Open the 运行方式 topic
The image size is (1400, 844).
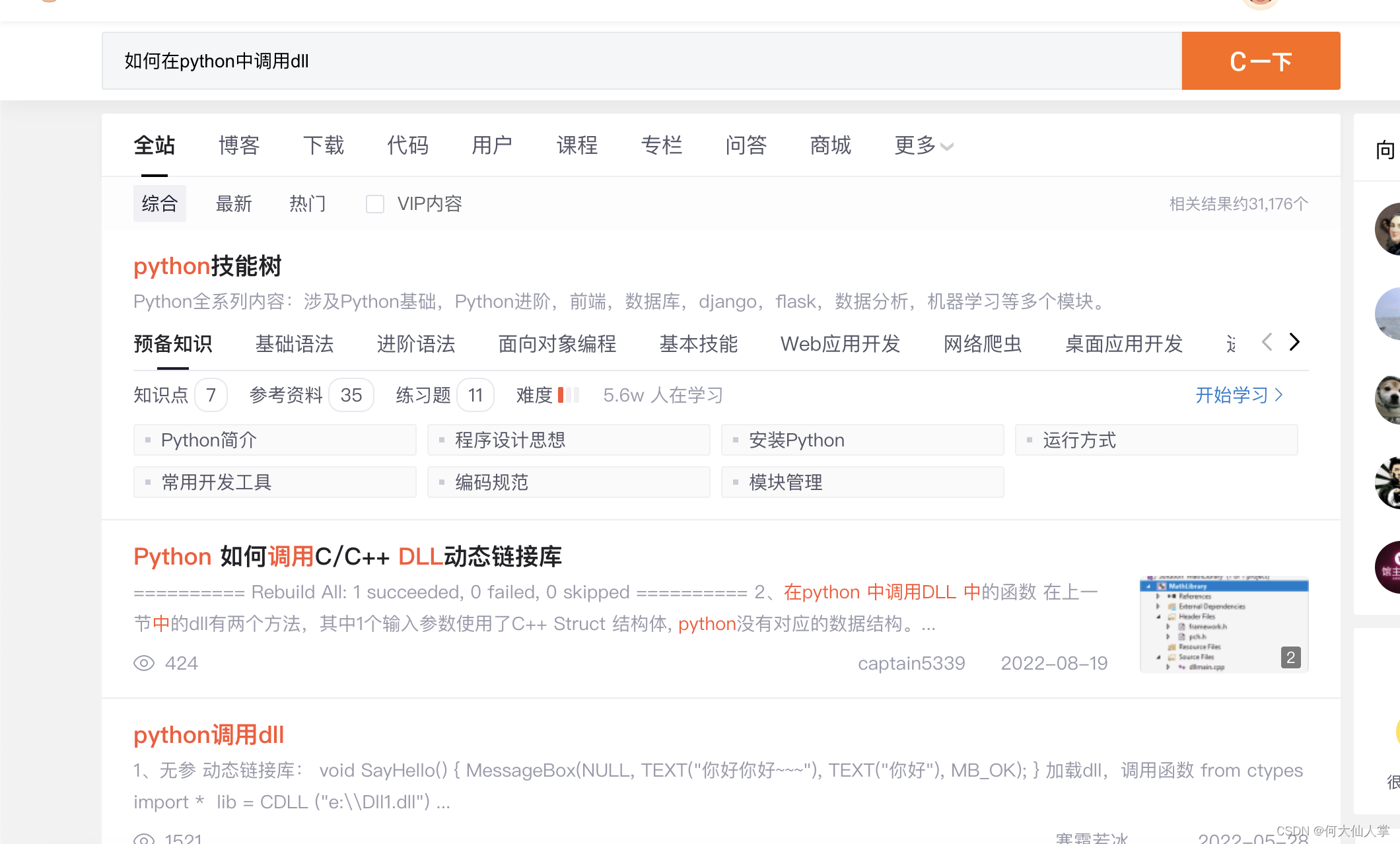[1156, 440]
